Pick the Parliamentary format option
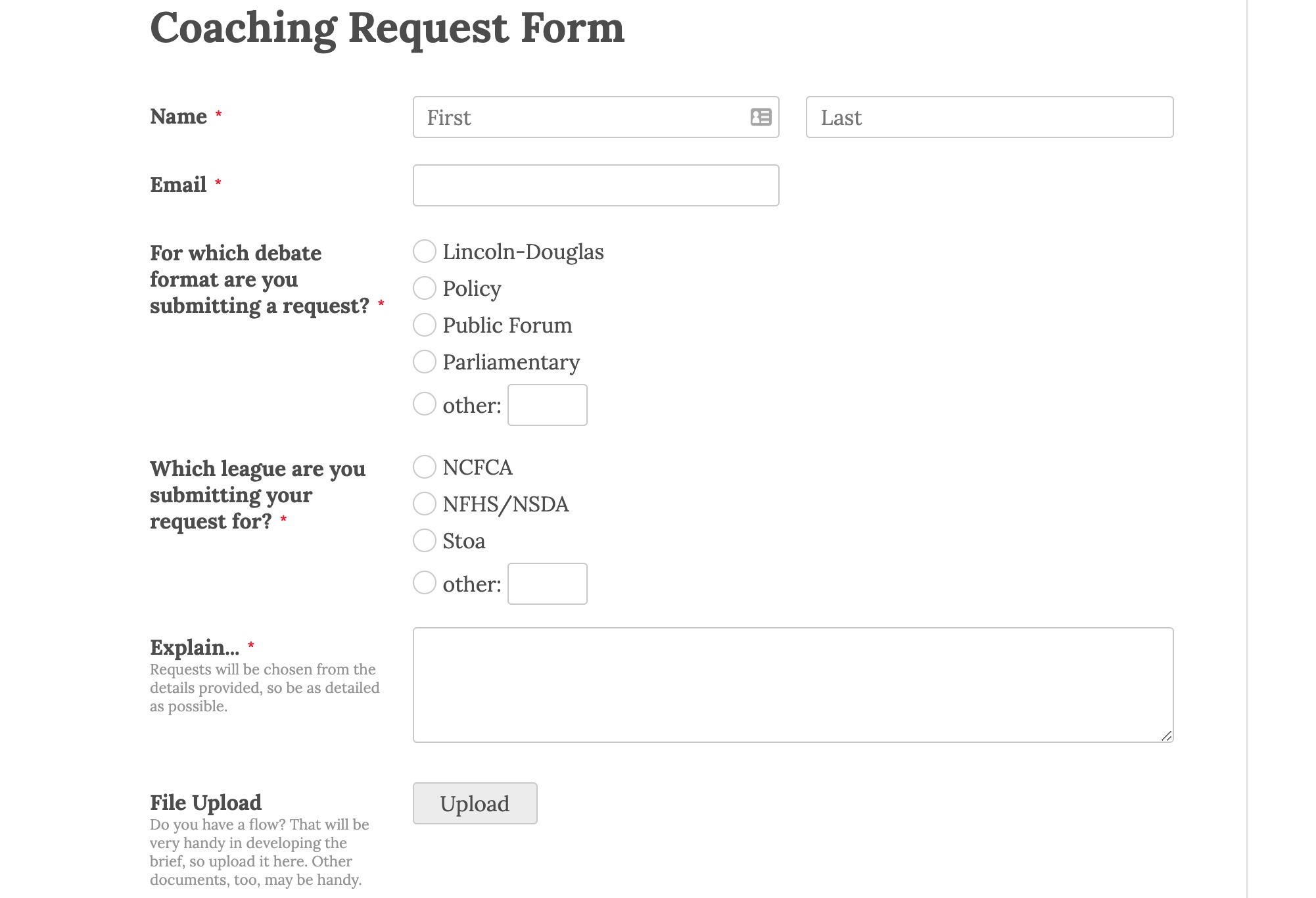 coord(425,362)
